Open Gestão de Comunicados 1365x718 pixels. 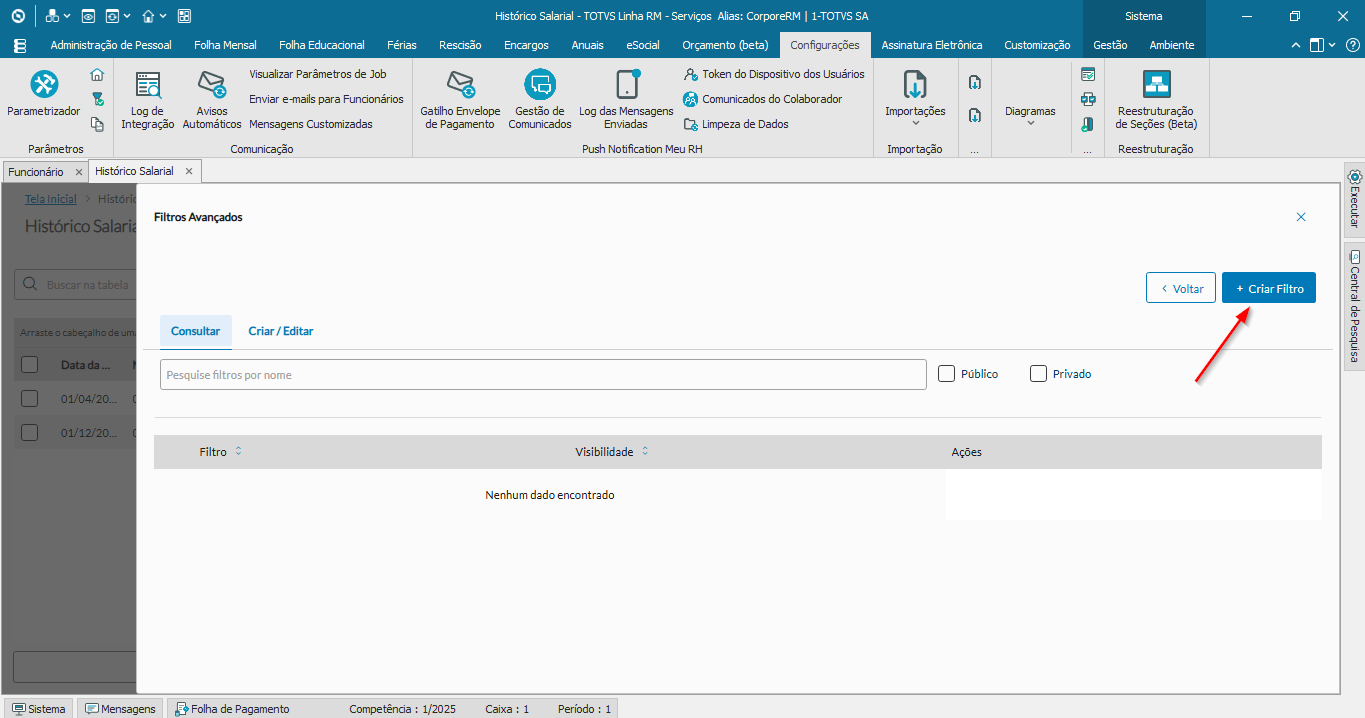click(540, 100)
